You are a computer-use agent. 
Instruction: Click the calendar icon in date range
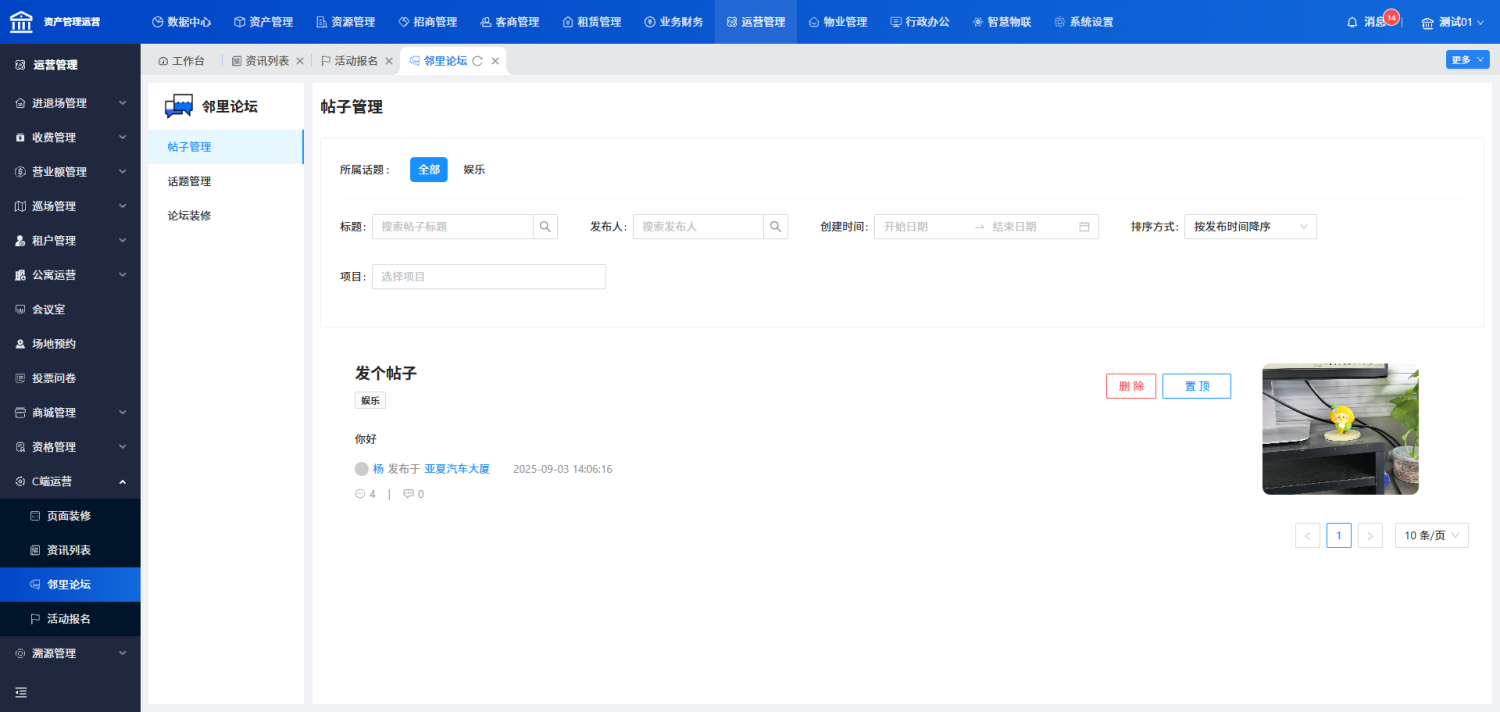coord(1084,227)
